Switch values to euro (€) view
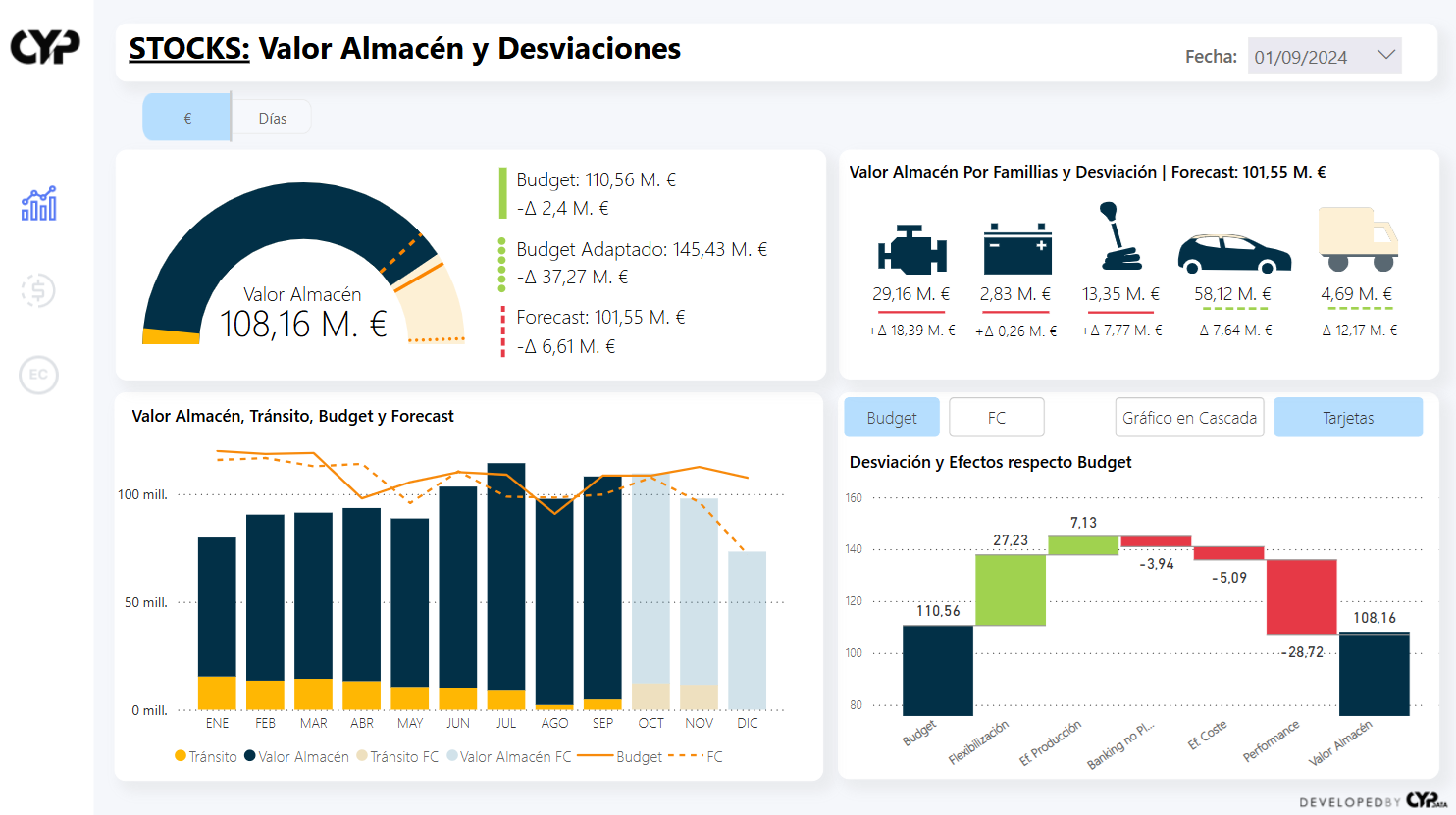This screenshot has height=815, width=1456. (187, 118)
